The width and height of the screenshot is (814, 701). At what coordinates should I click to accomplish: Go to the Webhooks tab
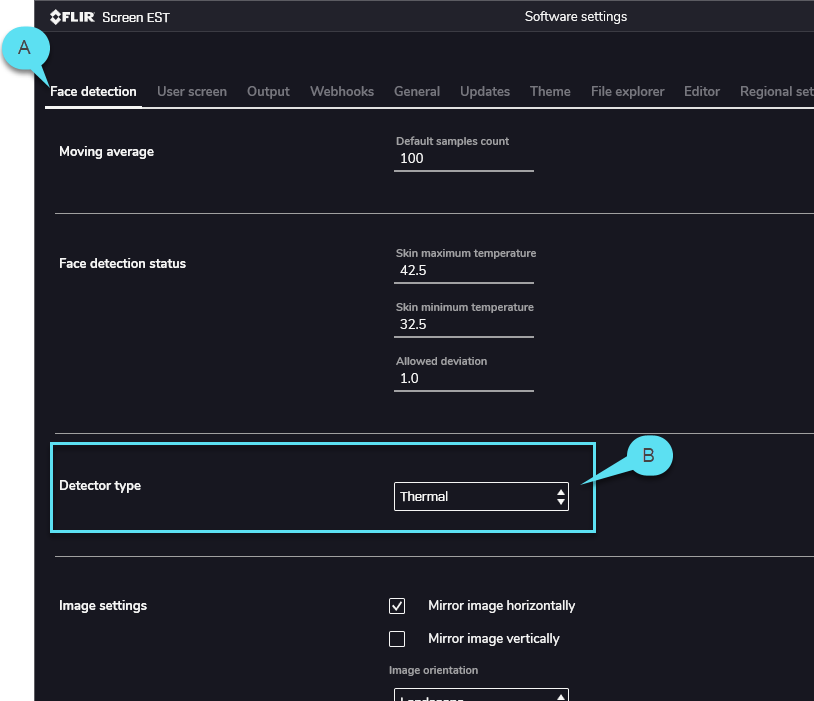point(342,91)
